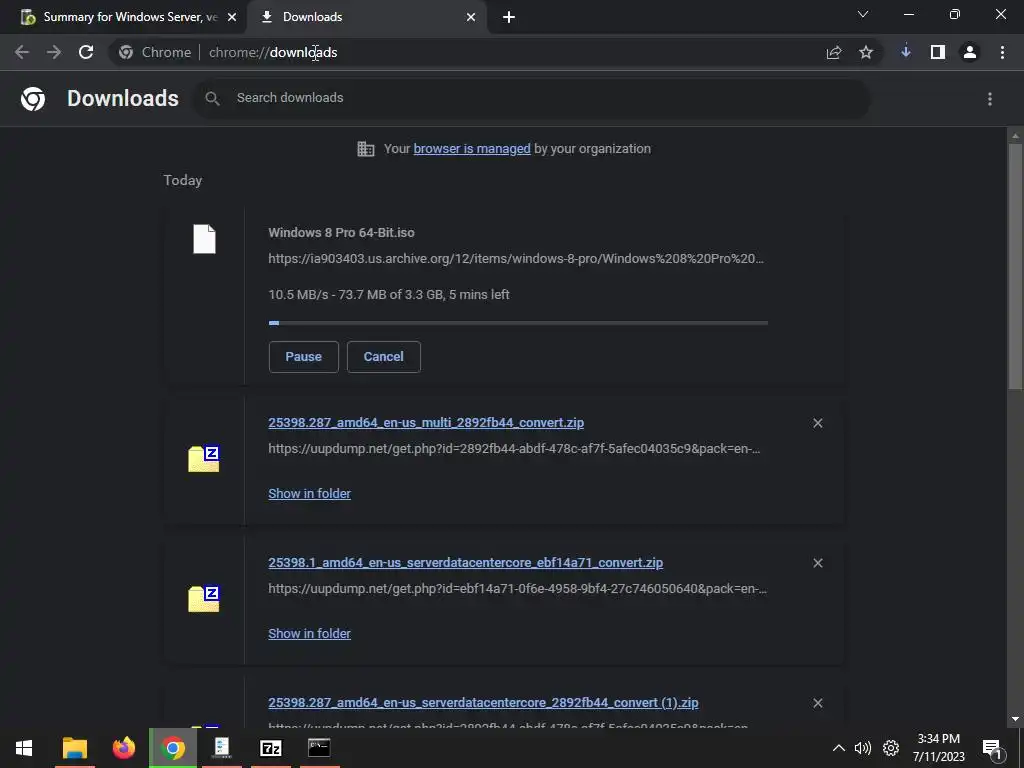
Task: Click the search magnifier icon
Action: pyautogui.click(x=212, y=99)
